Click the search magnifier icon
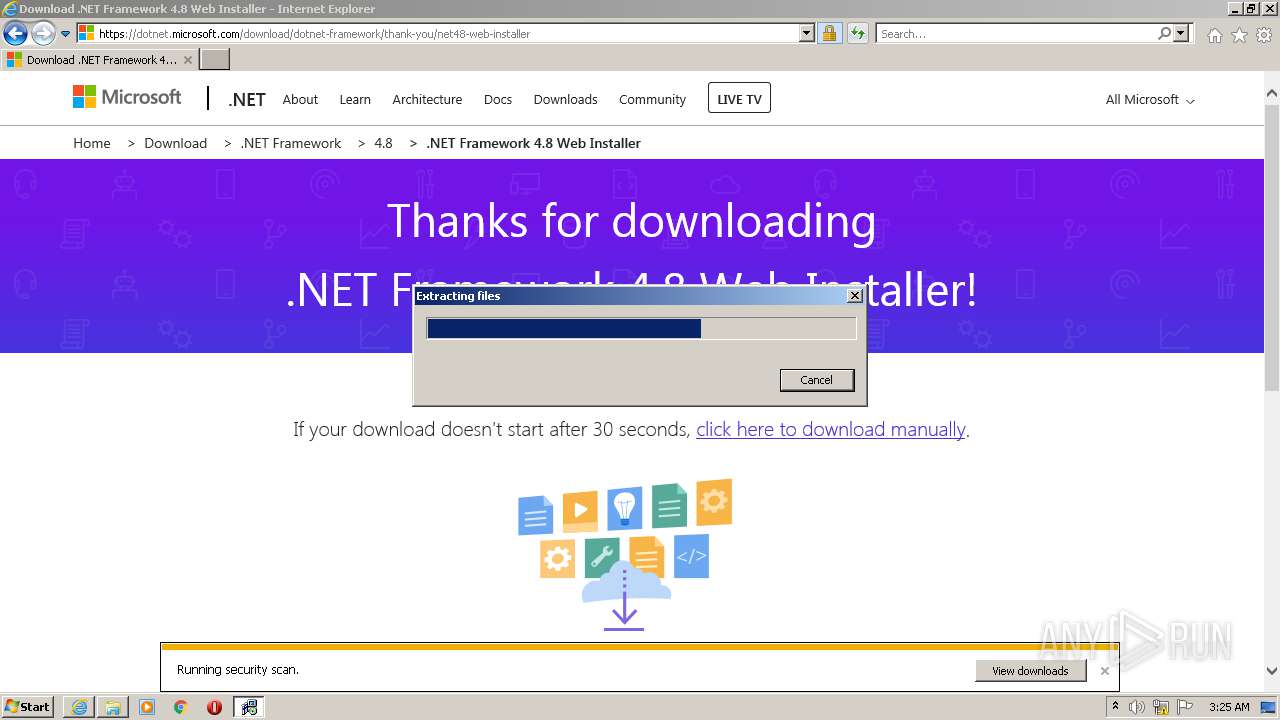The image size is (1280, 720). point(1164,33)
